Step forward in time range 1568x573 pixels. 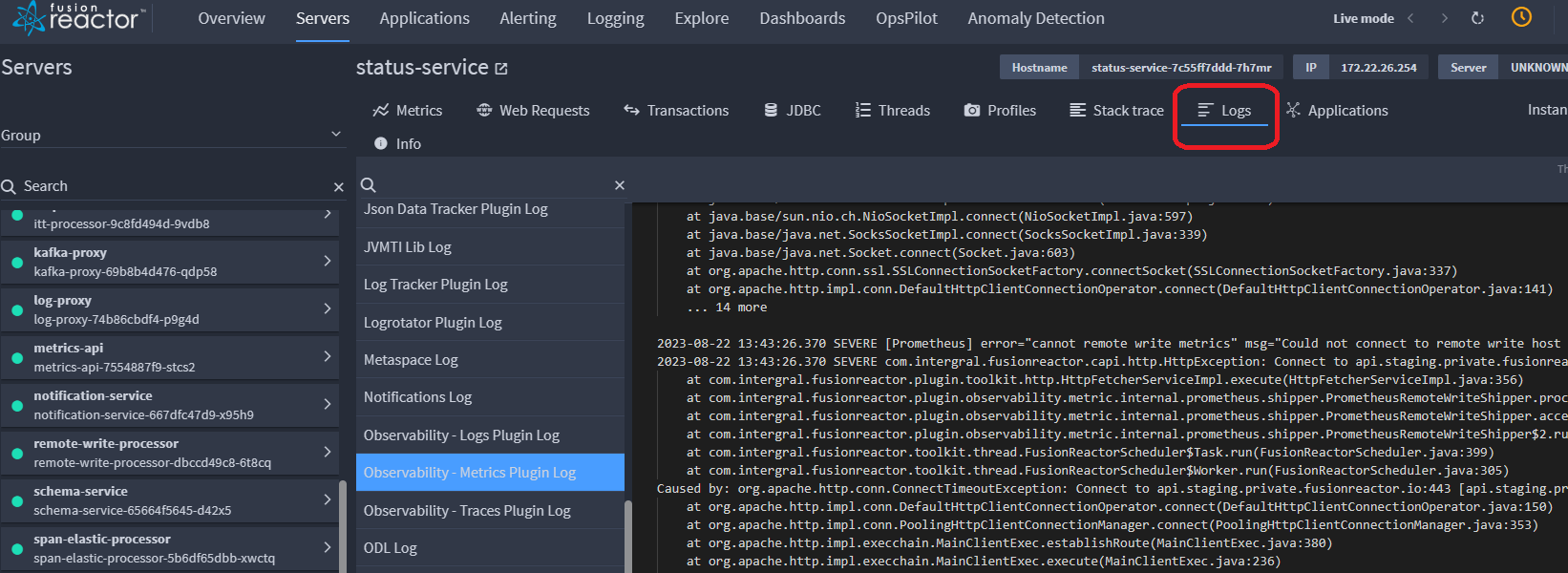pyautogui.click(x=1444, y=18)
